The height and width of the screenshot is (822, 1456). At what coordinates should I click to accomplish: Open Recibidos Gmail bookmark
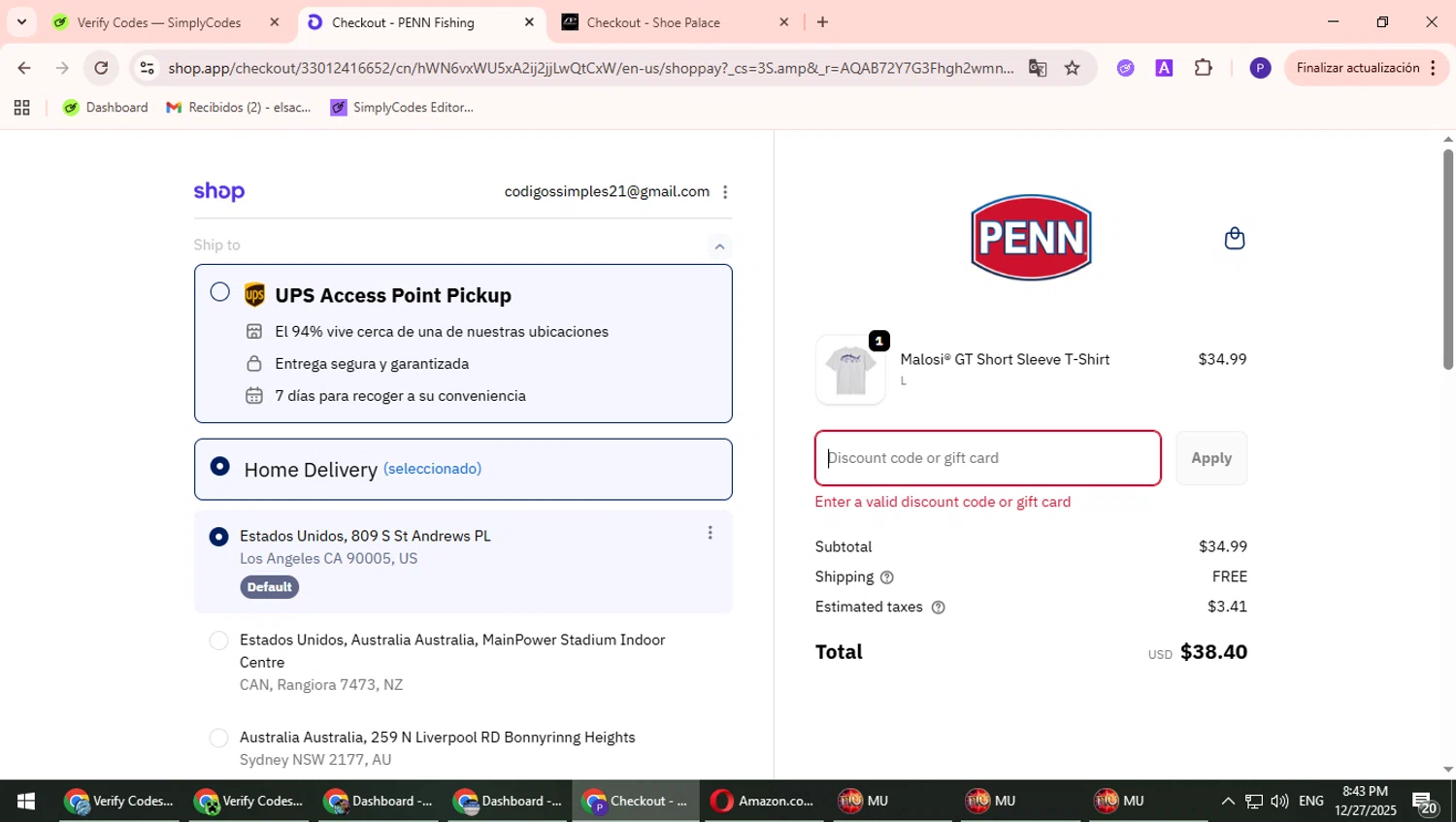[x=239, y=108]
